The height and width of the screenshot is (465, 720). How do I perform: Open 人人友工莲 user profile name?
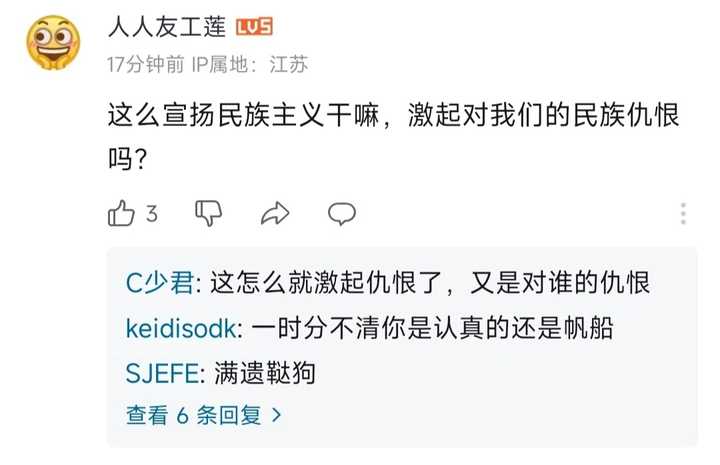point(166,27)
